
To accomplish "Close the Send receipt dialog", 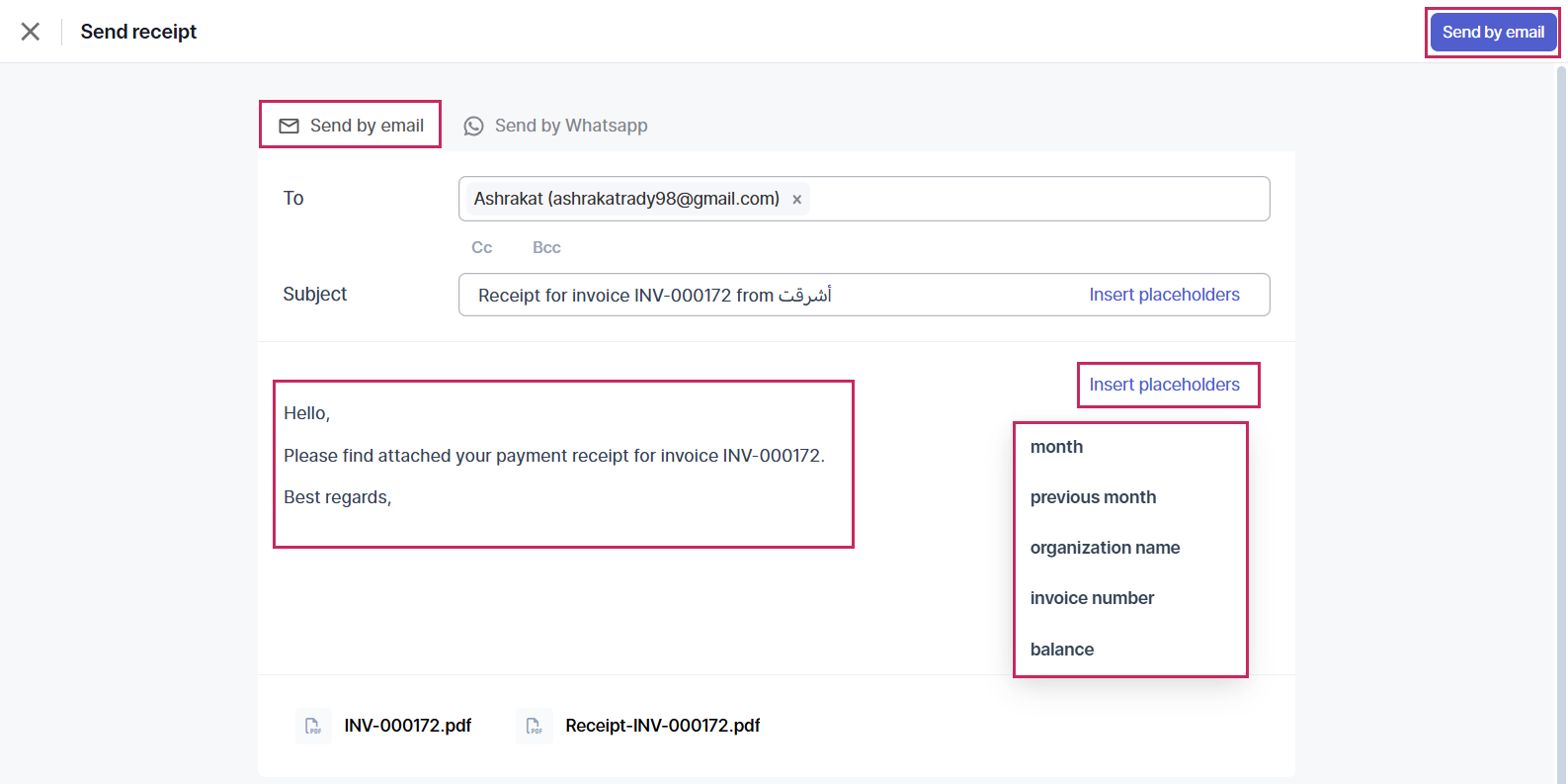I will [x=31, y=32].
